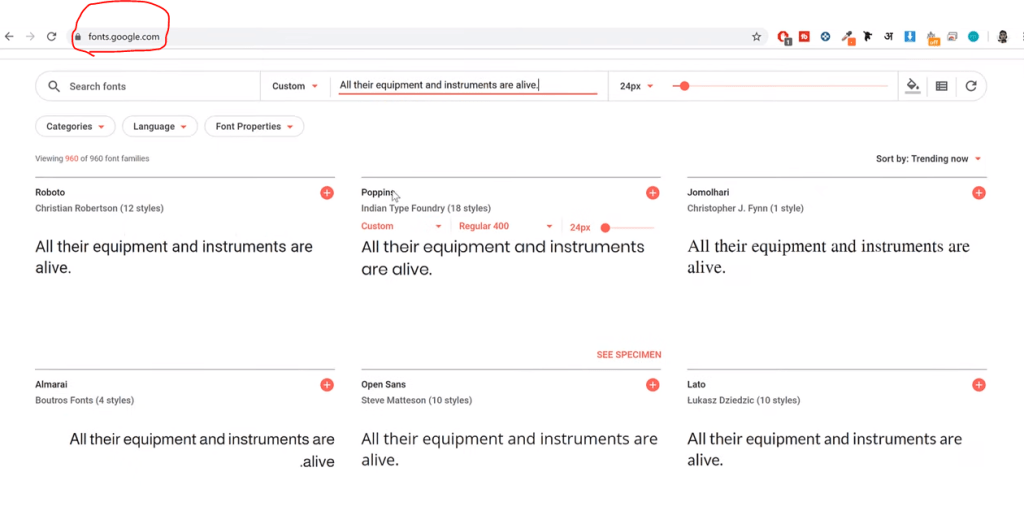Click 'Steve Matteson (10 styles)' text
Screen dimensions: 1024x528
tap(417, 401)
